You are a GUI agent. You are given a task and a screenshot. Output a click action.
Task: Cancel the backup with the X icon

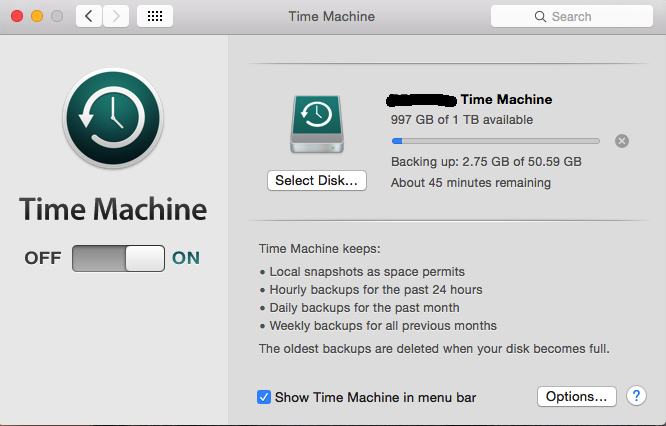tap(622, 141)
